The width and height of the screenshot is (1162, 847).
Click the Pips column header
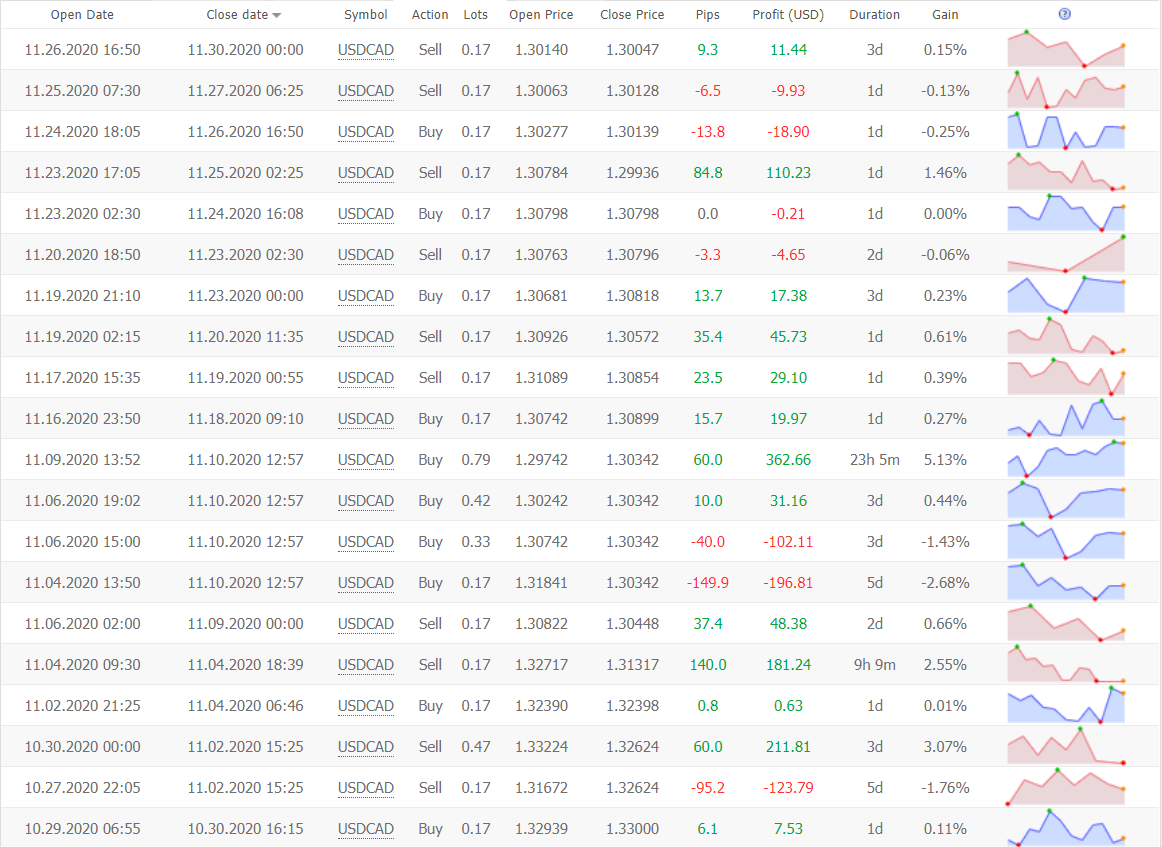point(707,15)
